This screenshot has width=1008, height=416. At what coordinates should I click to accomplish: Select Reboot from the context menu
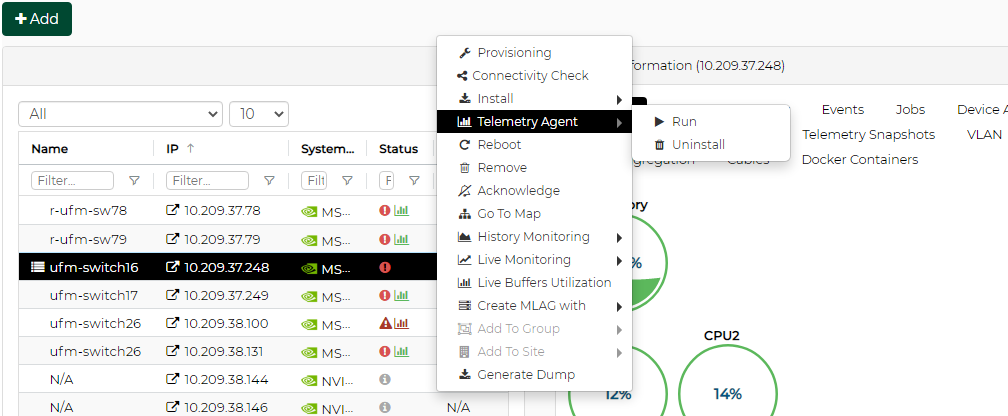point(498,145)
